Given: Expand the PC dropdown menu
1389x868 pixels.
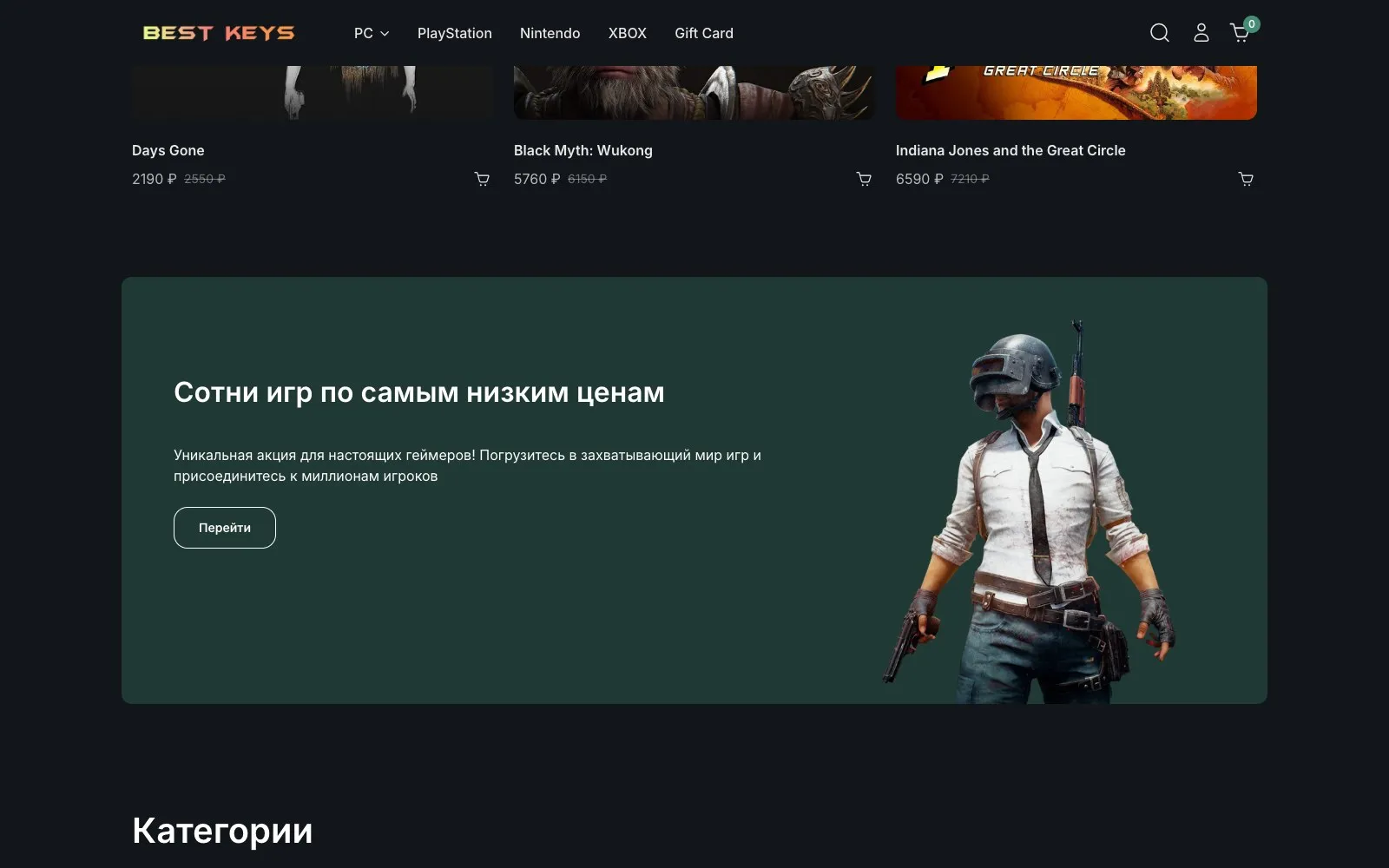Looking at the screenshot, I should 372,33.
